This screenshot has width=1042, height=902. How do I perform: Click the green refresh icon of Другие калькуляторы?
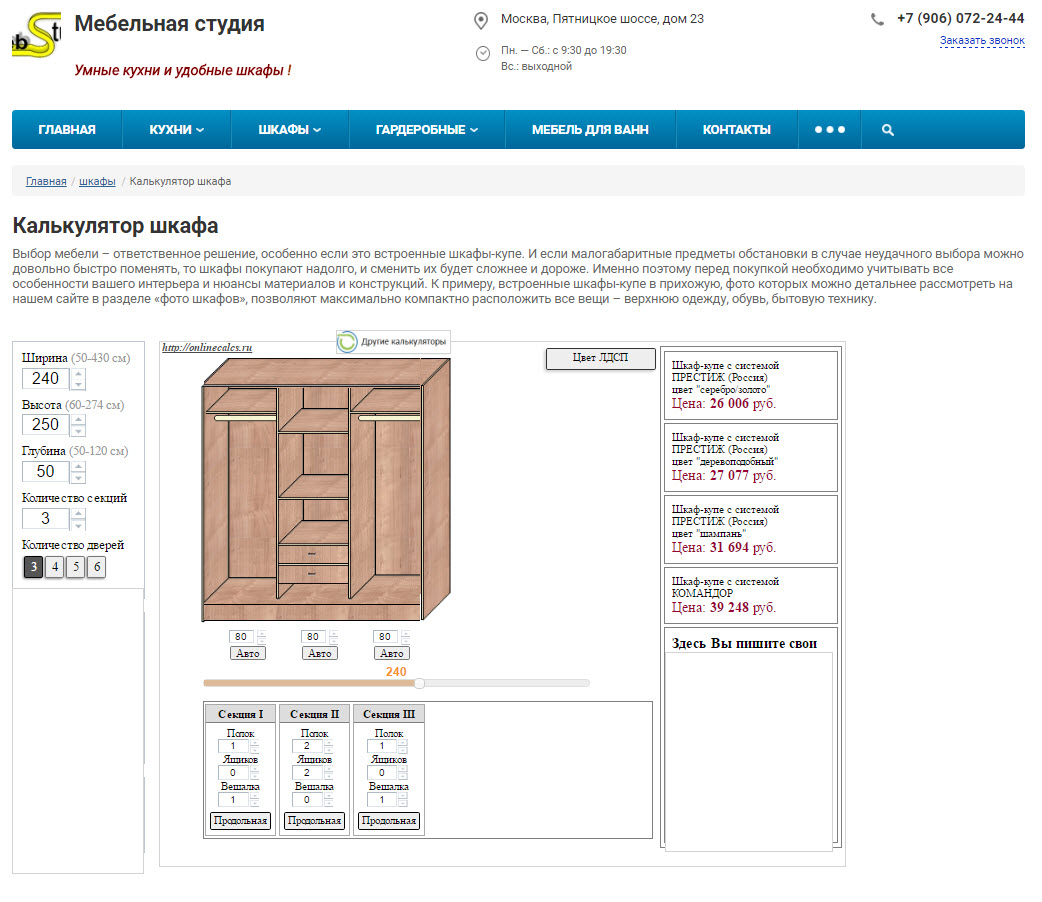pyautogui.click(x=347, y=342)
